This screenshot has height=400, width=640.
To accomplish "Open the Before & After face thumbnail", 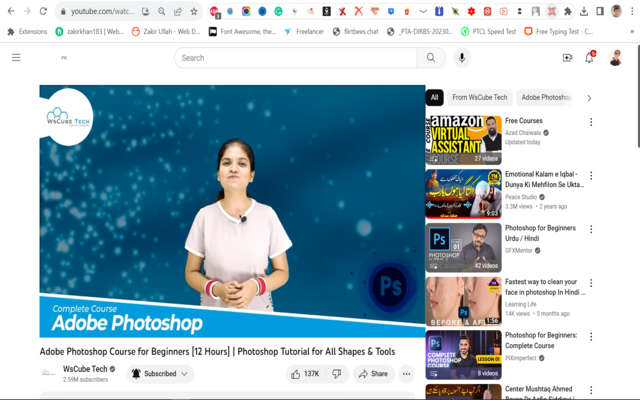I will point(464,301).
